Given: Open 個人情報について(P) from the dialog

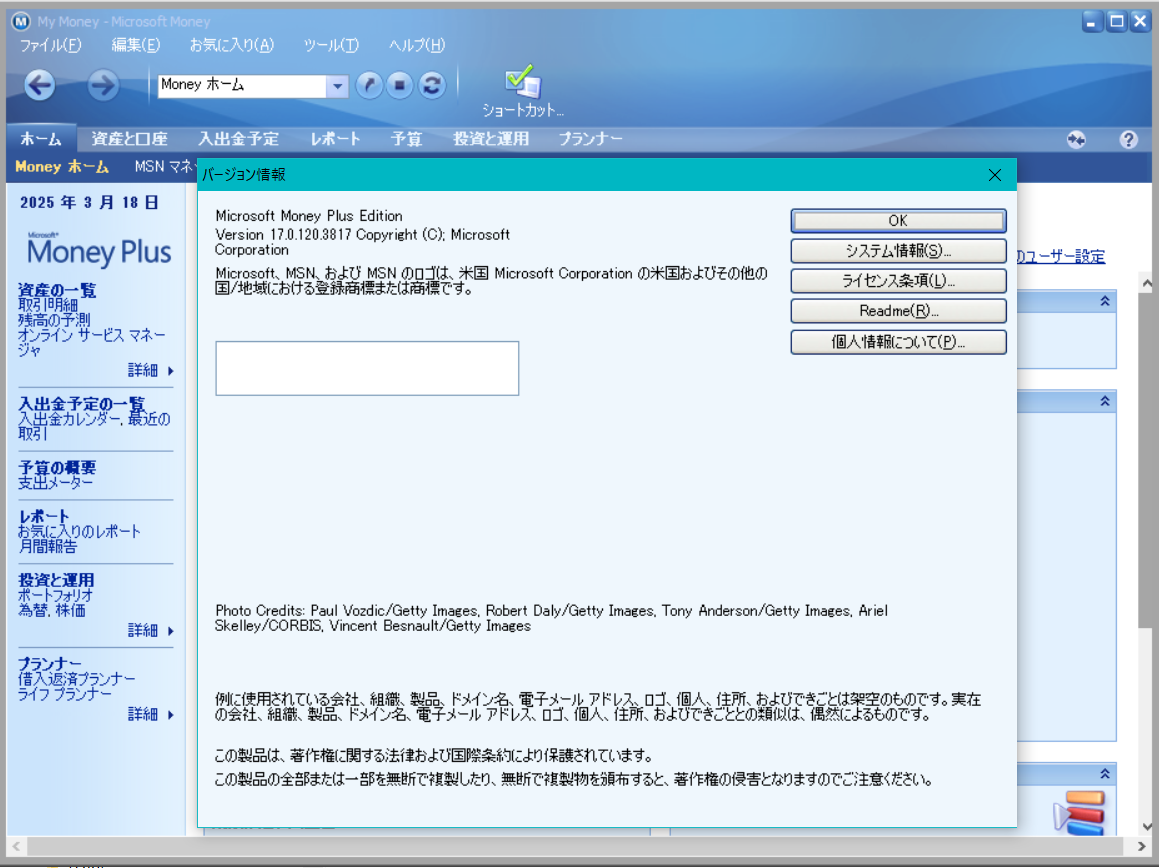Looking at the screenshot, I should [x=898, y=342].
